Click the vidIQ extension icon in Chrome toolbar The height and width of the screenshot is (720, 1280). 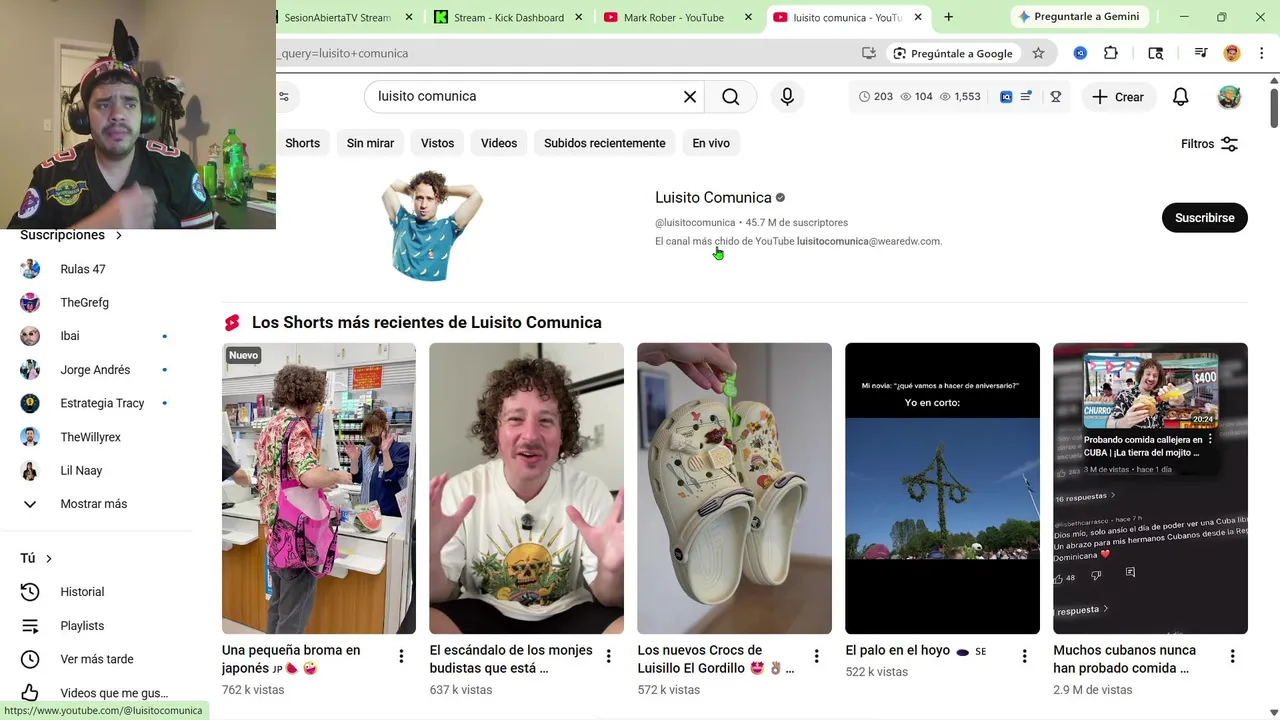click(x=1080, y=53)
